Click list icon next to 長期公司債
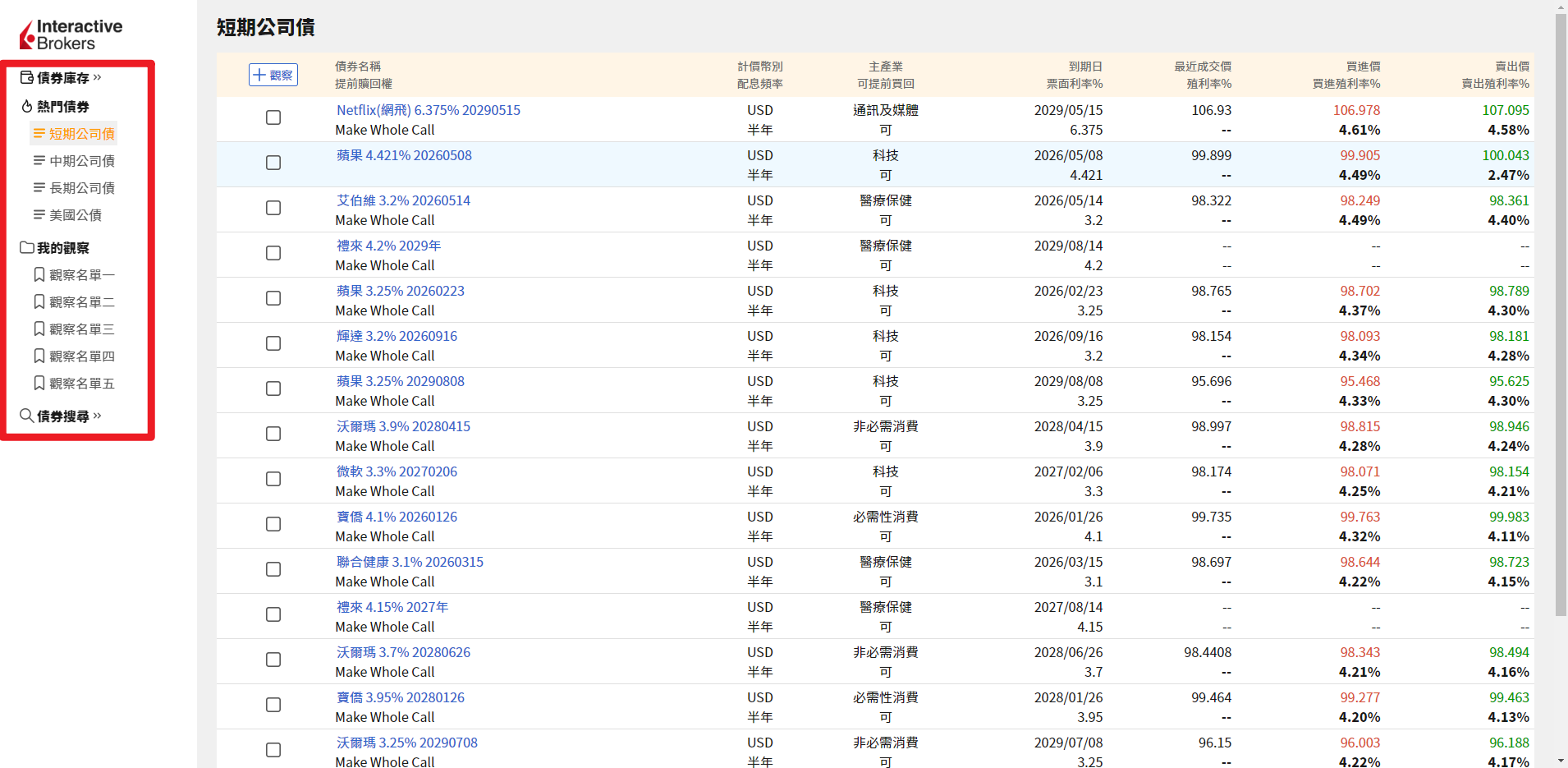The image size is (1568, 768). click(x=39, y=187)
